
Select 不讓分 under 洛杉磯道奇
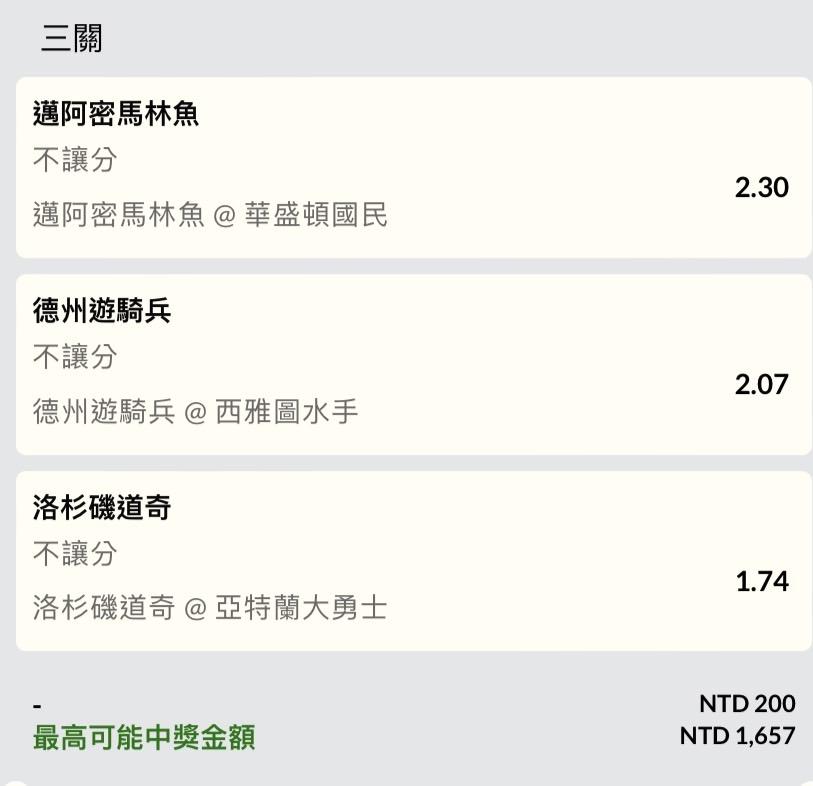[75, 553]
